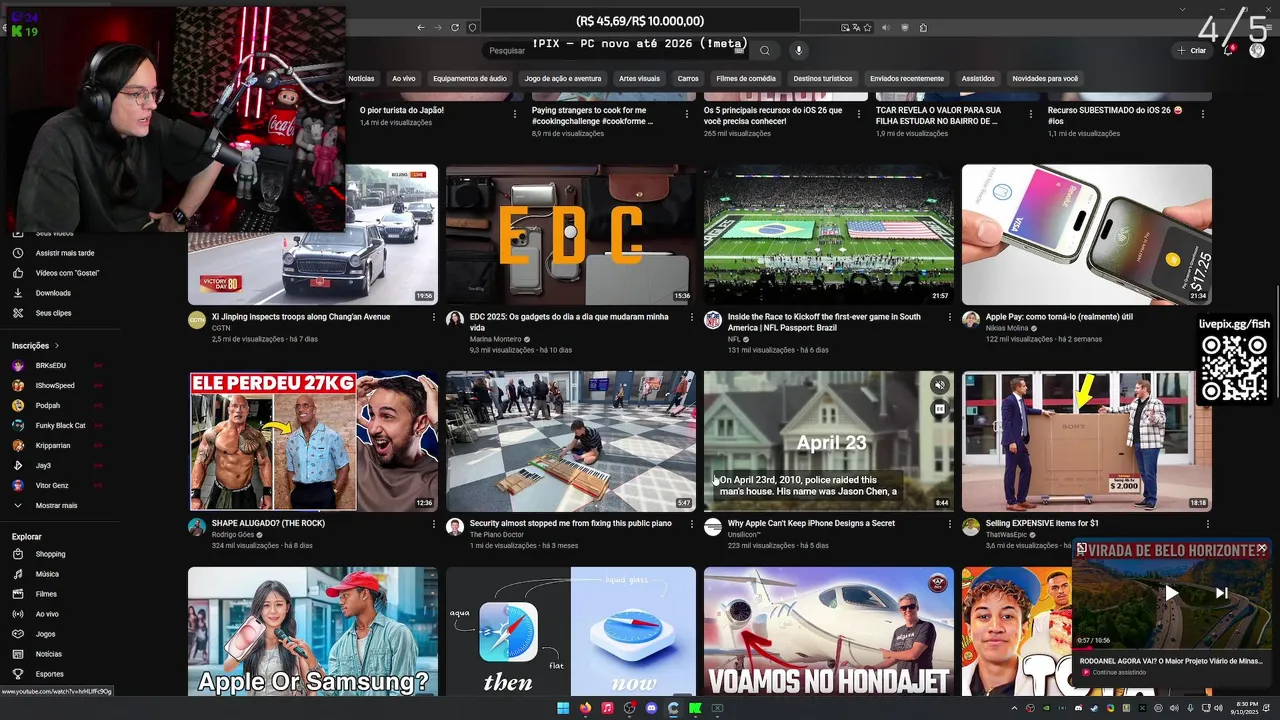Open Assistir mais tarde in the sidebar
The width and height of the screenshot is (1280, 720).
[x=64, y=253]
